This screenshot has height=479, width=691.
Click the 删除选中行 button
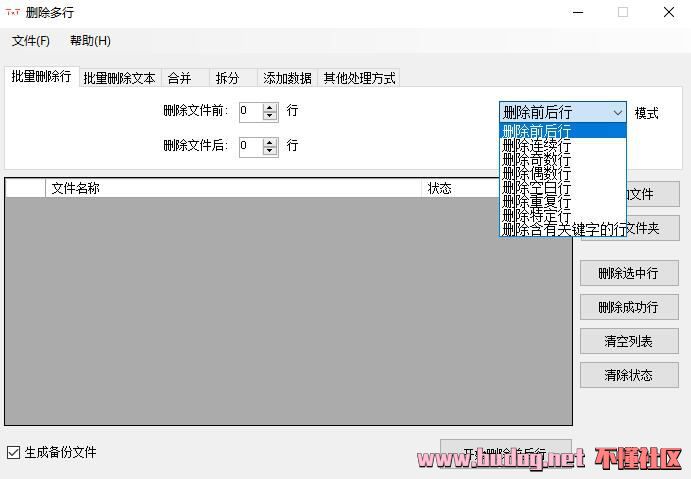(629, 273)
